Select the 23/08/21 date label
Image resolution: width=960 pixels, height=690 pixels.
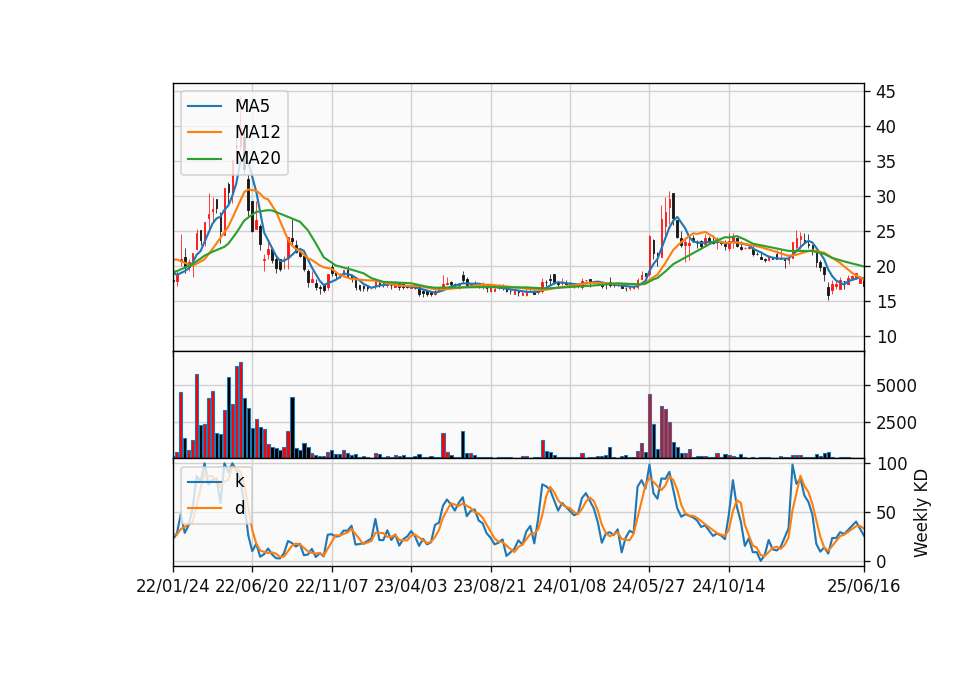[490, 586]
